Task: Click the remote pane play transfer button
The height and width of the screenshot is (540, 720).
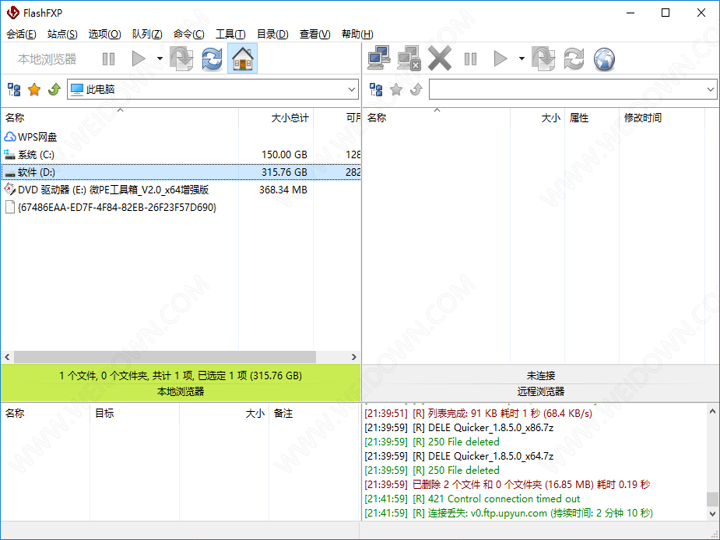Action: click(x=500, y=59)
